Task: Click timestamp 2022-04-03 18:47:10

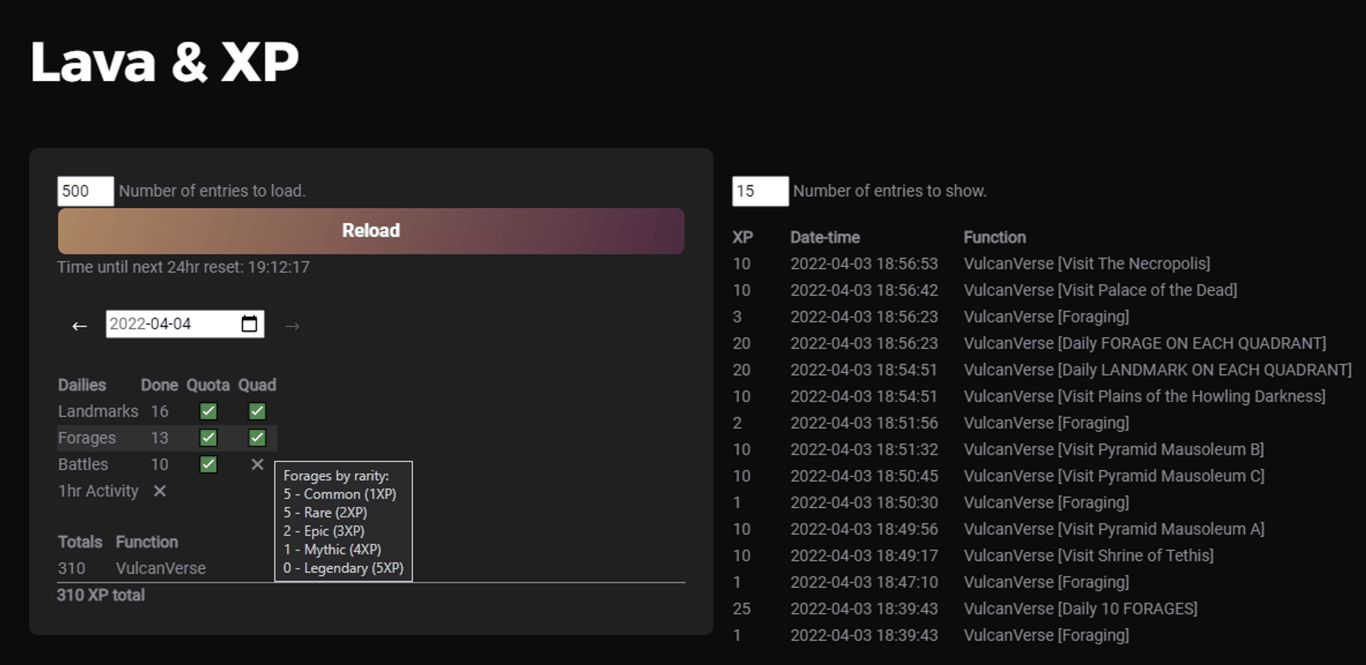Action: 864,582
